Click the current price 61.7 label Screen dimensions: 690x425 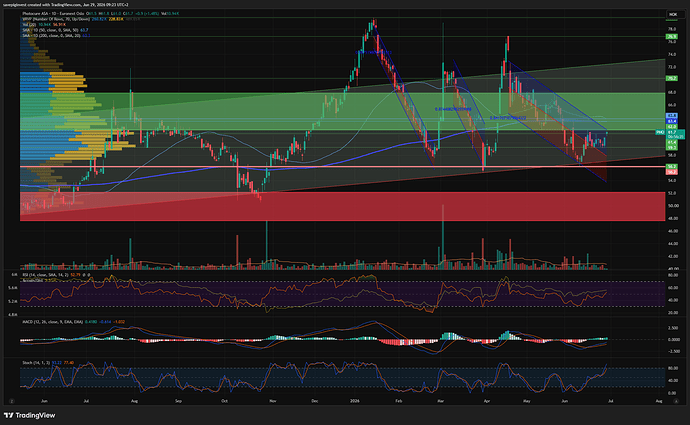(x=672, y=132)
